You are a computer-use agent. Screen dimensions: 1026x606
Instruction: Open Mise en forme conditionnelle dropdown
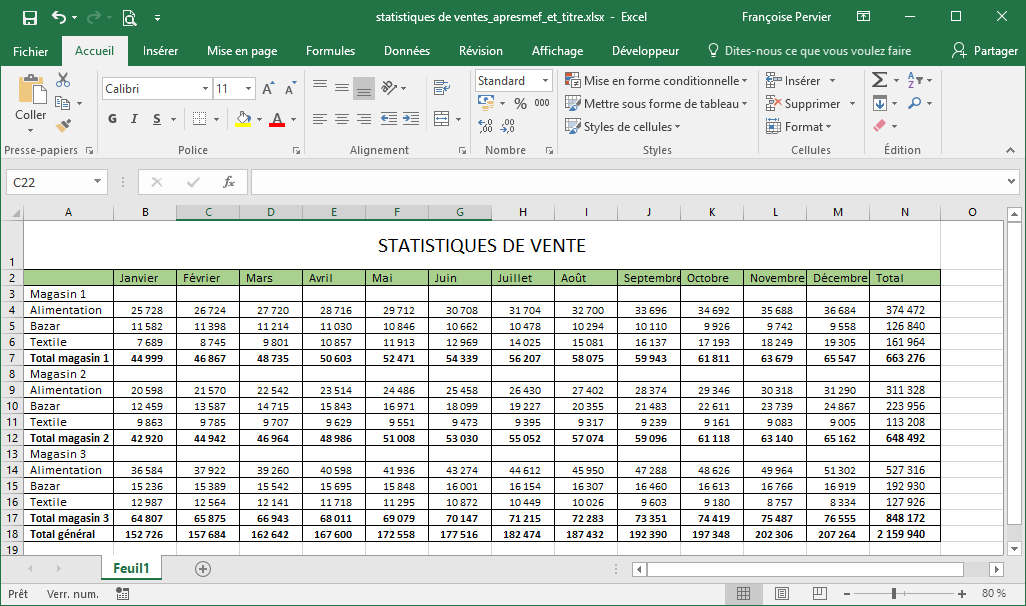click(656, 81)
